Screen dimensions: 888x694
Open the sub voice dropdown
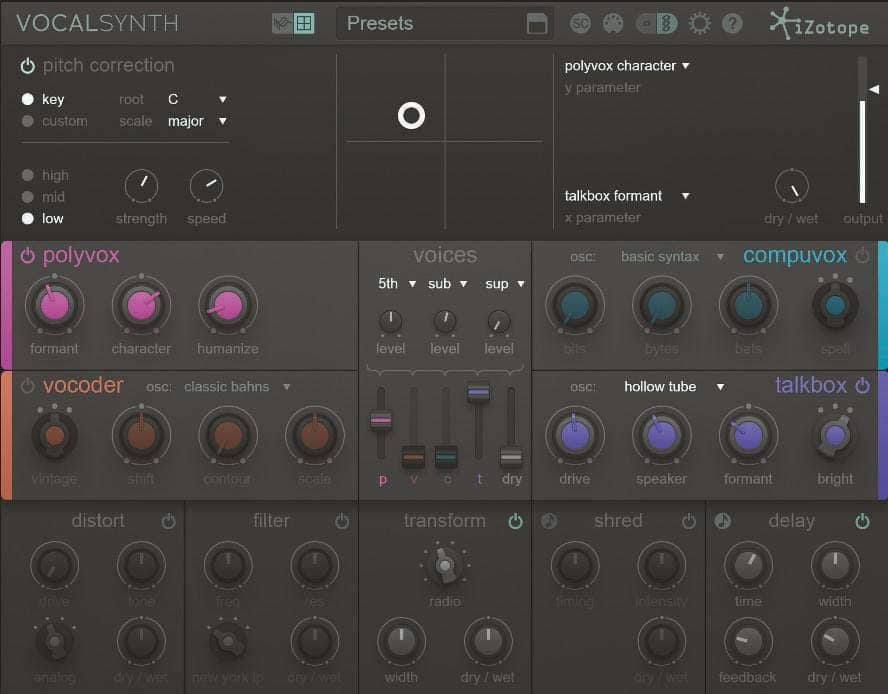click(x=447, y=283)
